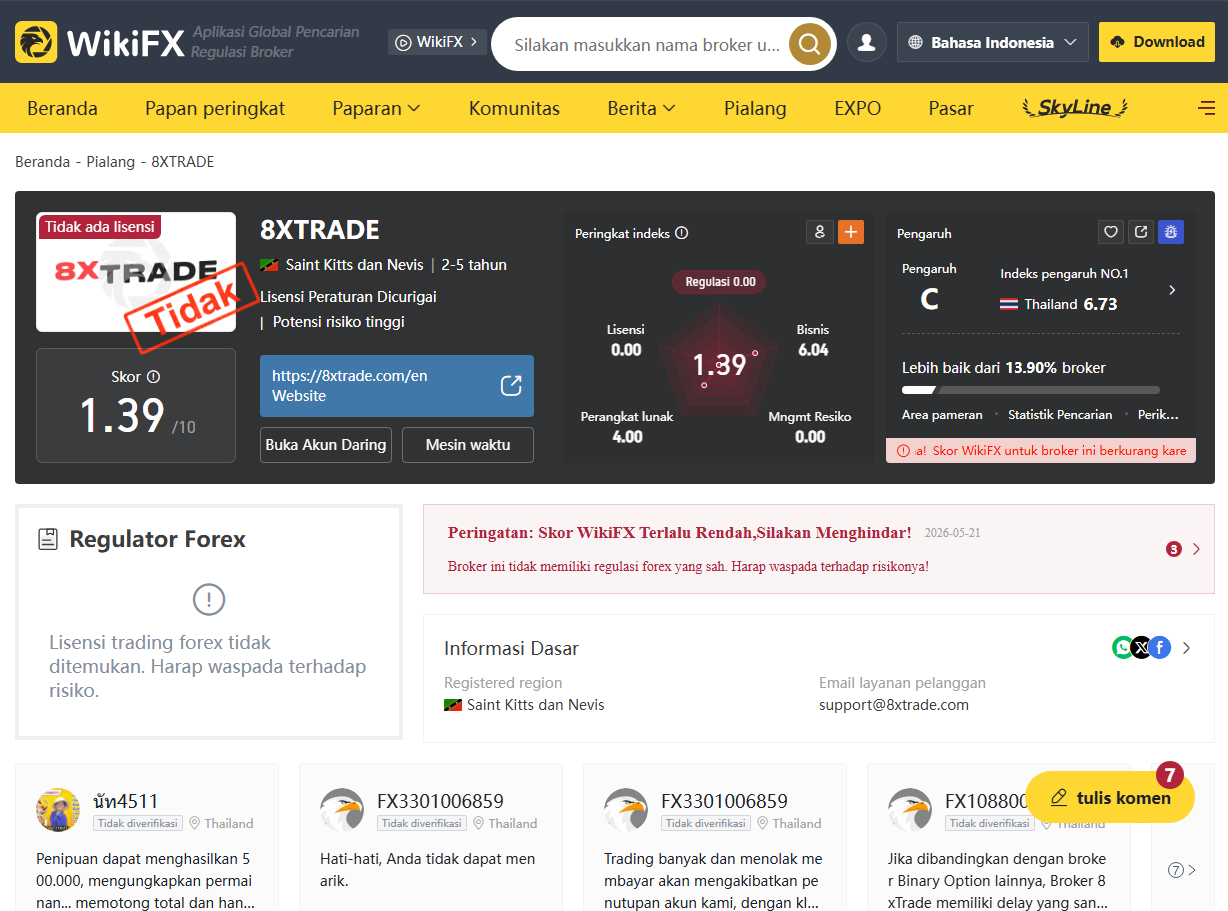Click the X (Twitter) icon in Informasi Dasar

click(x=1141, y=647)
